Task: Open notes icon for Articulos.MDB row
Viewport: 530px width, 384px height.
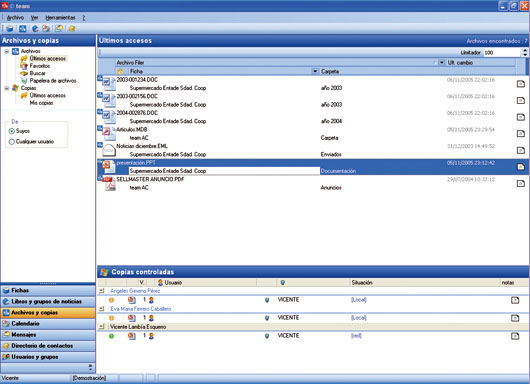Action: point(521,134)
